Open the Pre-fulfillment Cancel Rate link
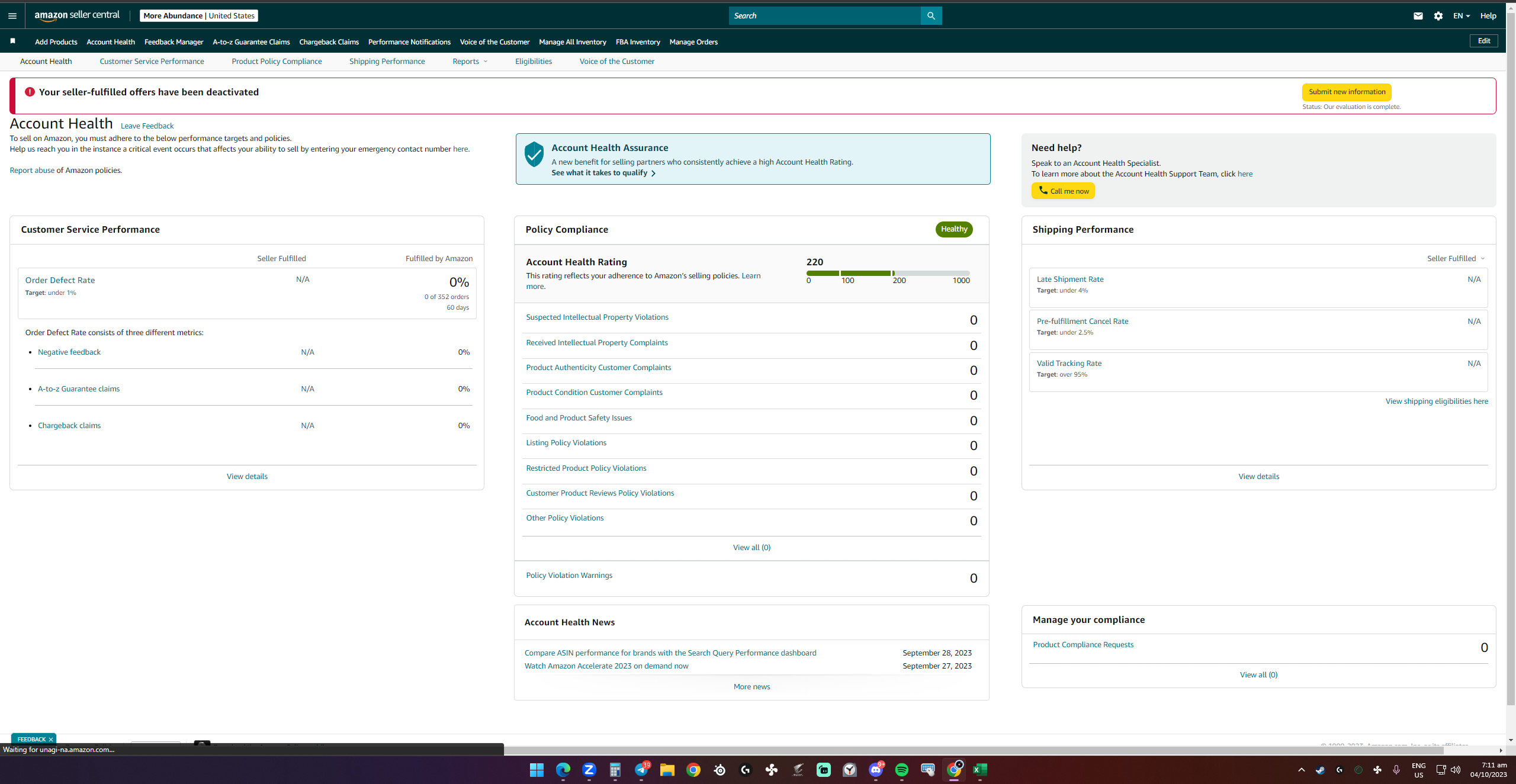1516x784 pixels. (1083, 322)
